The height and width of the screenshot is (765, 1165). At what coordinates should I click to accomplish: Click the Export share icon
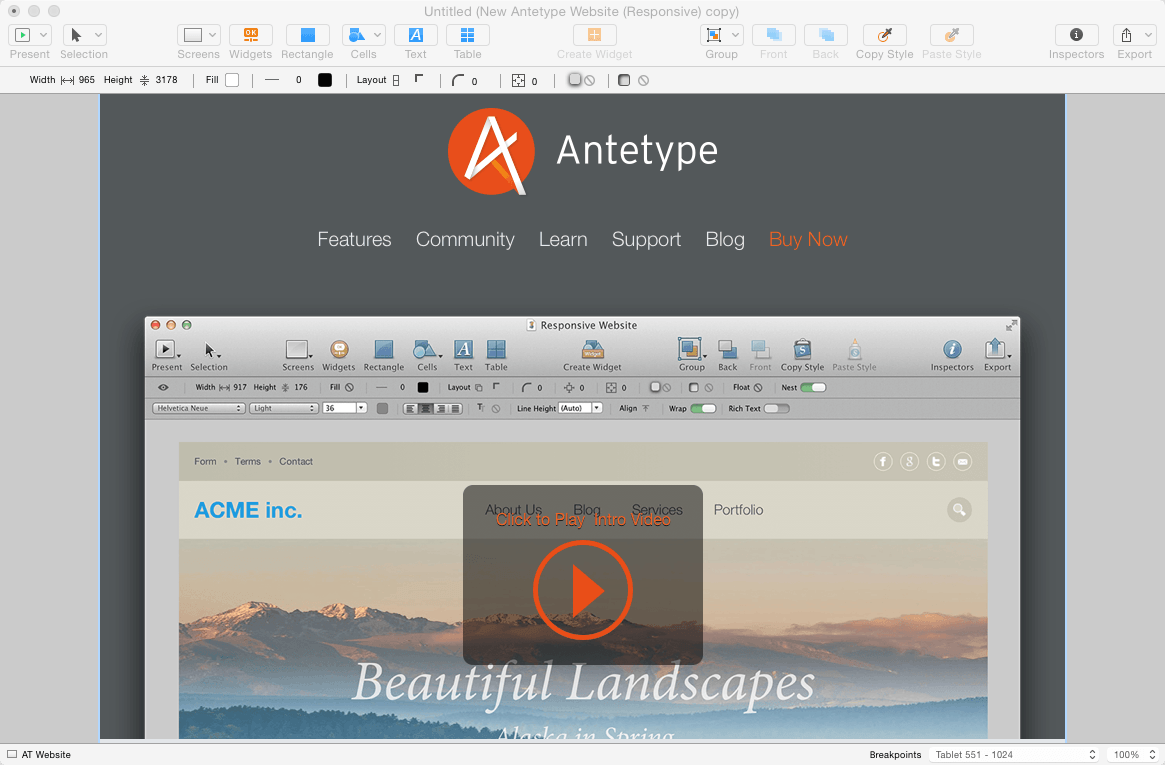1126,35
